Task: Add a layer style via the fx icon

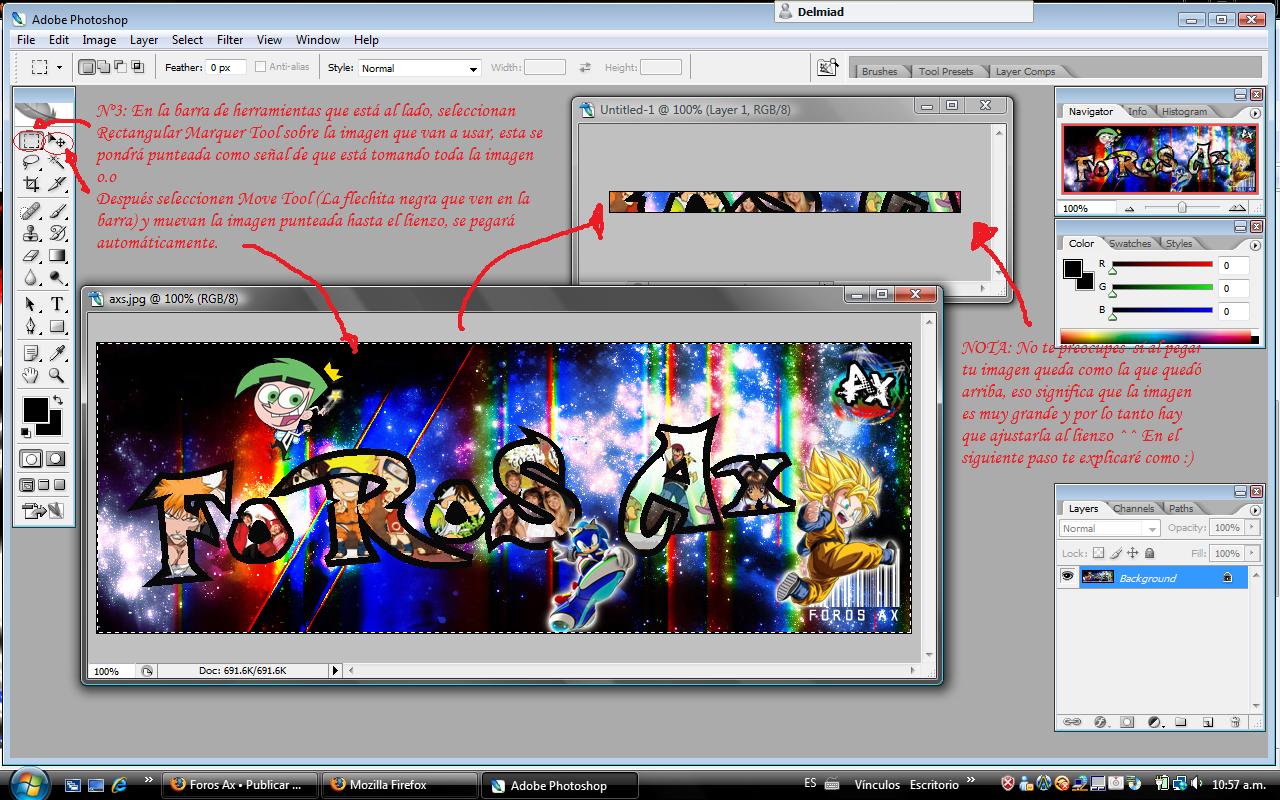Action: coord(1100,721)
